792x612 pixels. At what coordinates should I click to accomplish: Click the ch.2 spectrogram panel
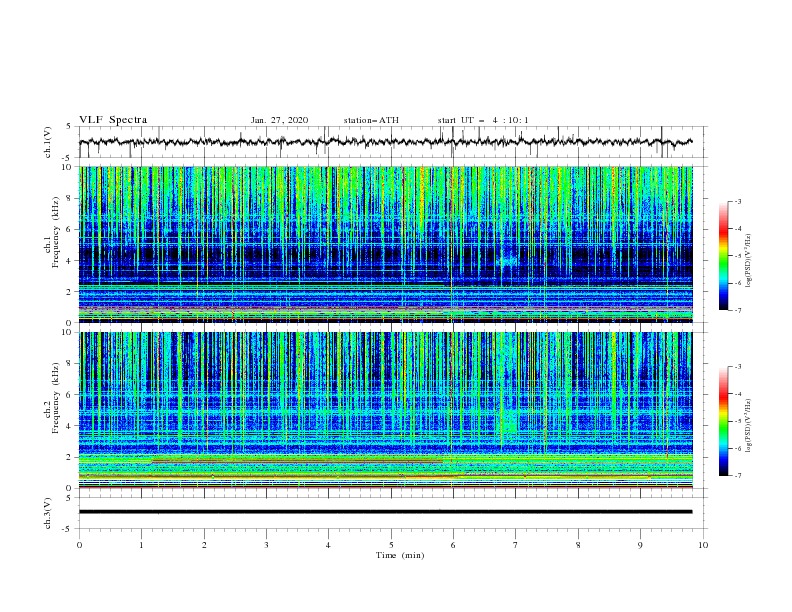pyautogui.click(x=385, y=410)
